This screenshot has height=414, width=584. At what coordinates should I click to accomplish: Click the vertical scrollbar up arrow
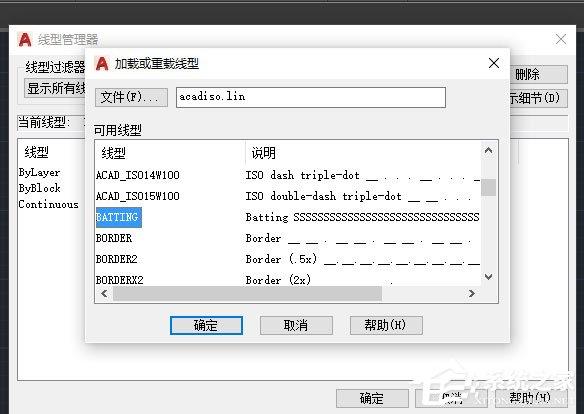pos(489,151)
